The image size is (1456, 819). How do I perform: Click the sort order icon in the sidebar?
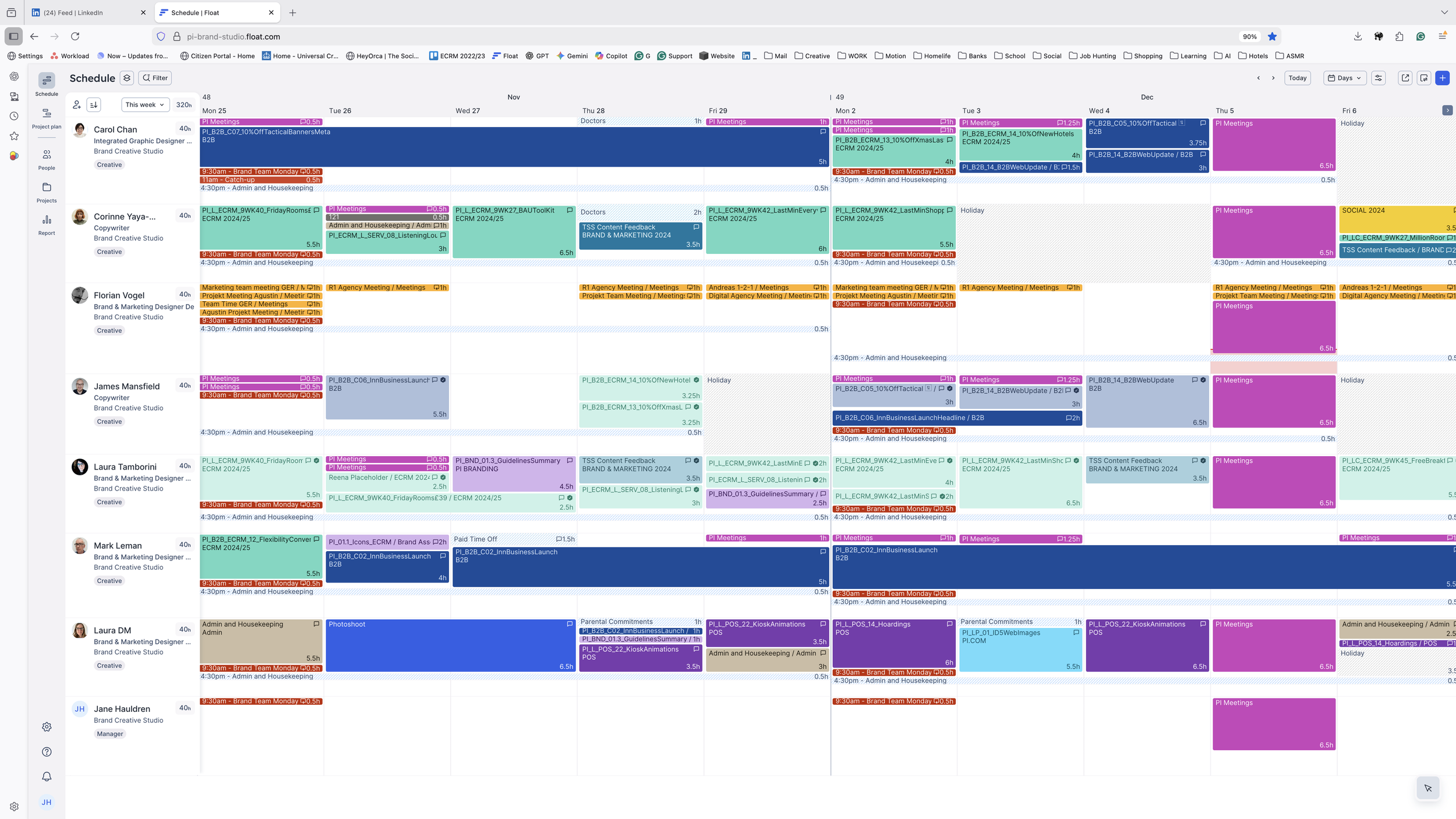pos(94,105)
